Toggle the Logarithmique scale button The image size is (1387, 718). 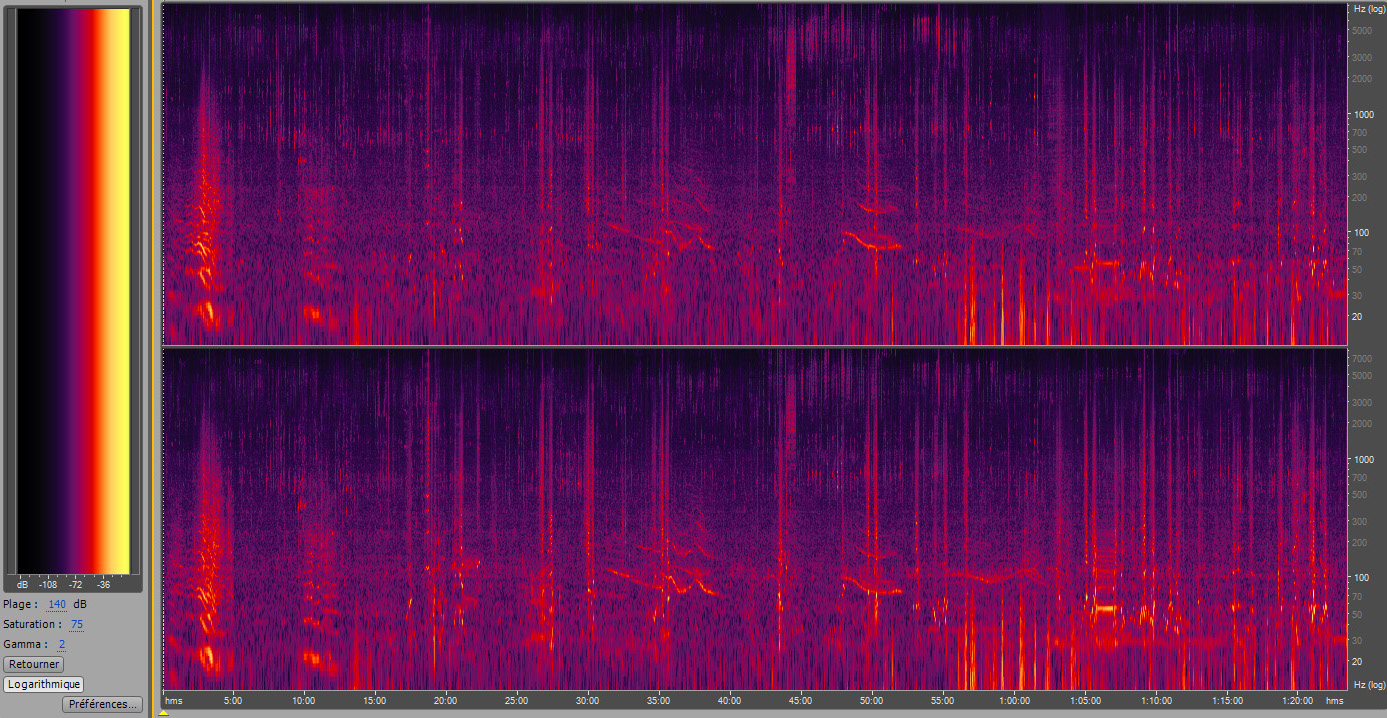tap(43, 684)
